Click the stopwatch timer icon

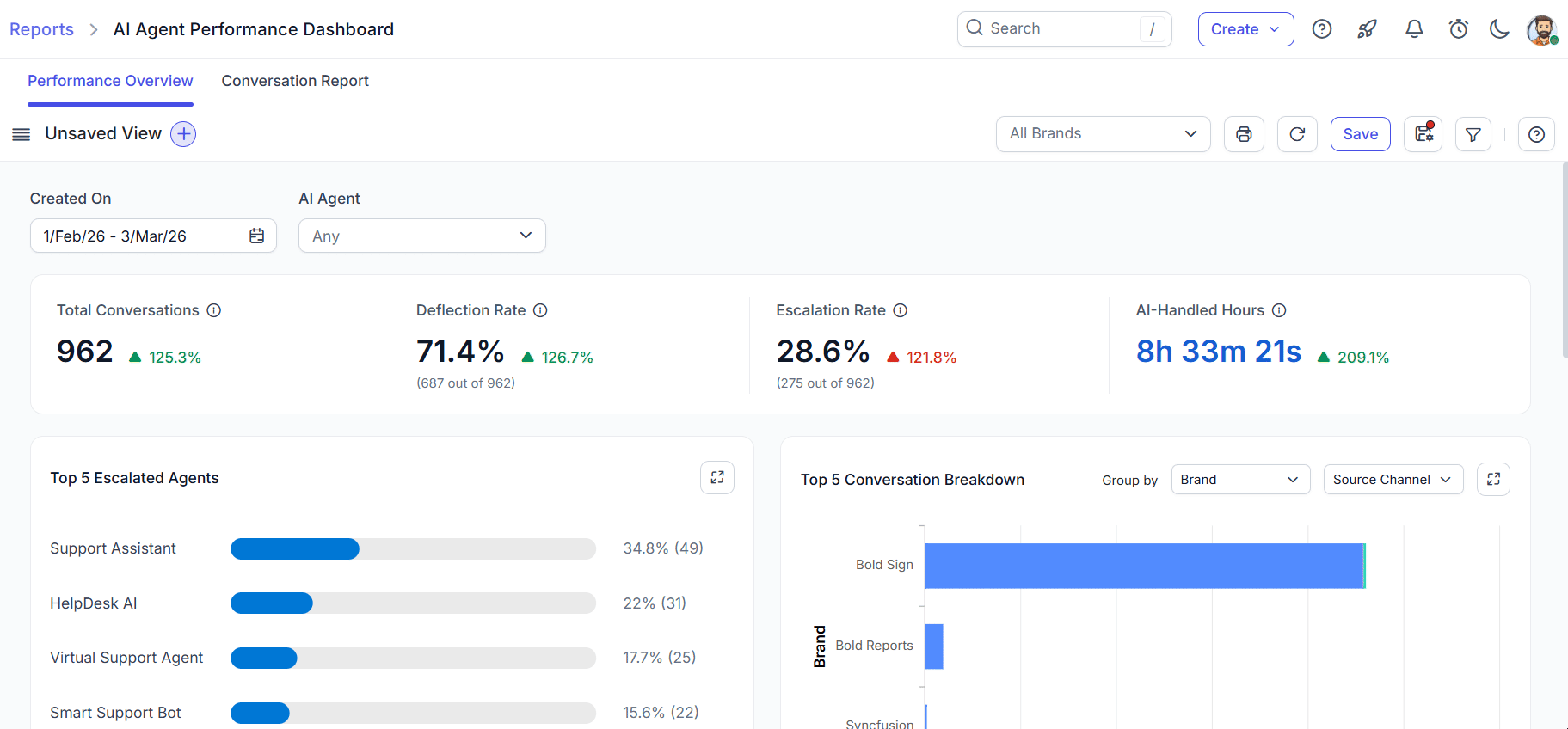1458,29
